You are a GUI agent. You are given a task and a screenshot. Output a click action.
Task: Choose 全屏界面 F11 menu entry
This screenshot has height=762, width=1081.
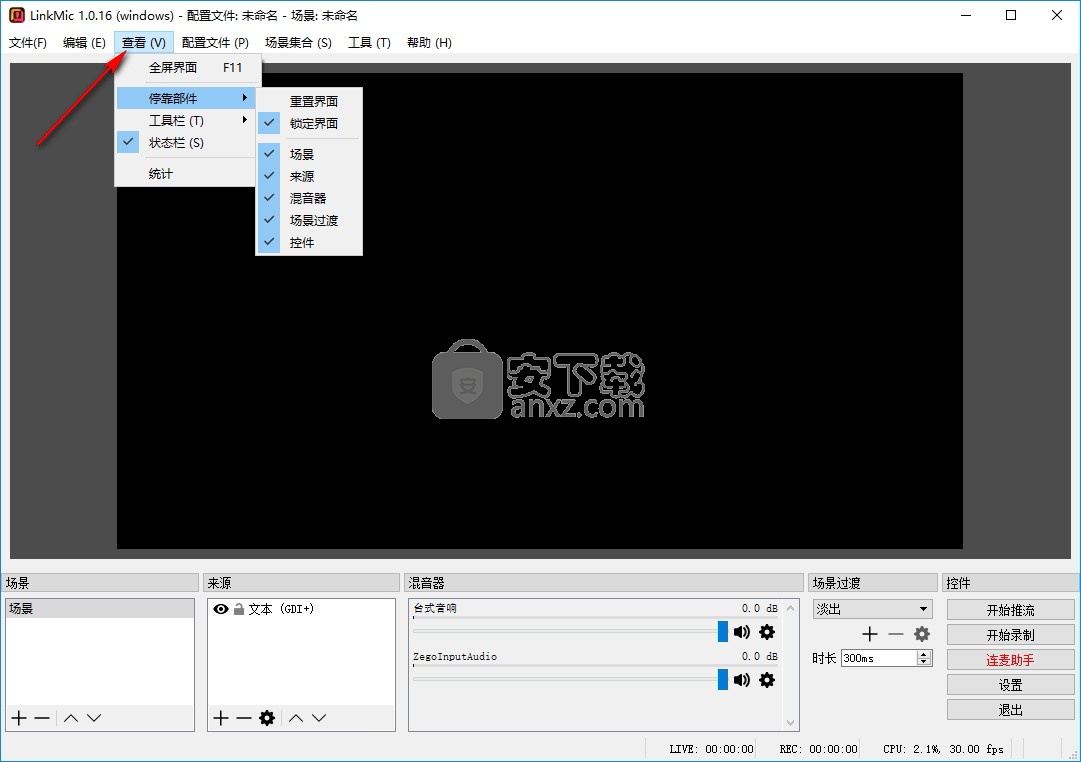coord(189,68)
